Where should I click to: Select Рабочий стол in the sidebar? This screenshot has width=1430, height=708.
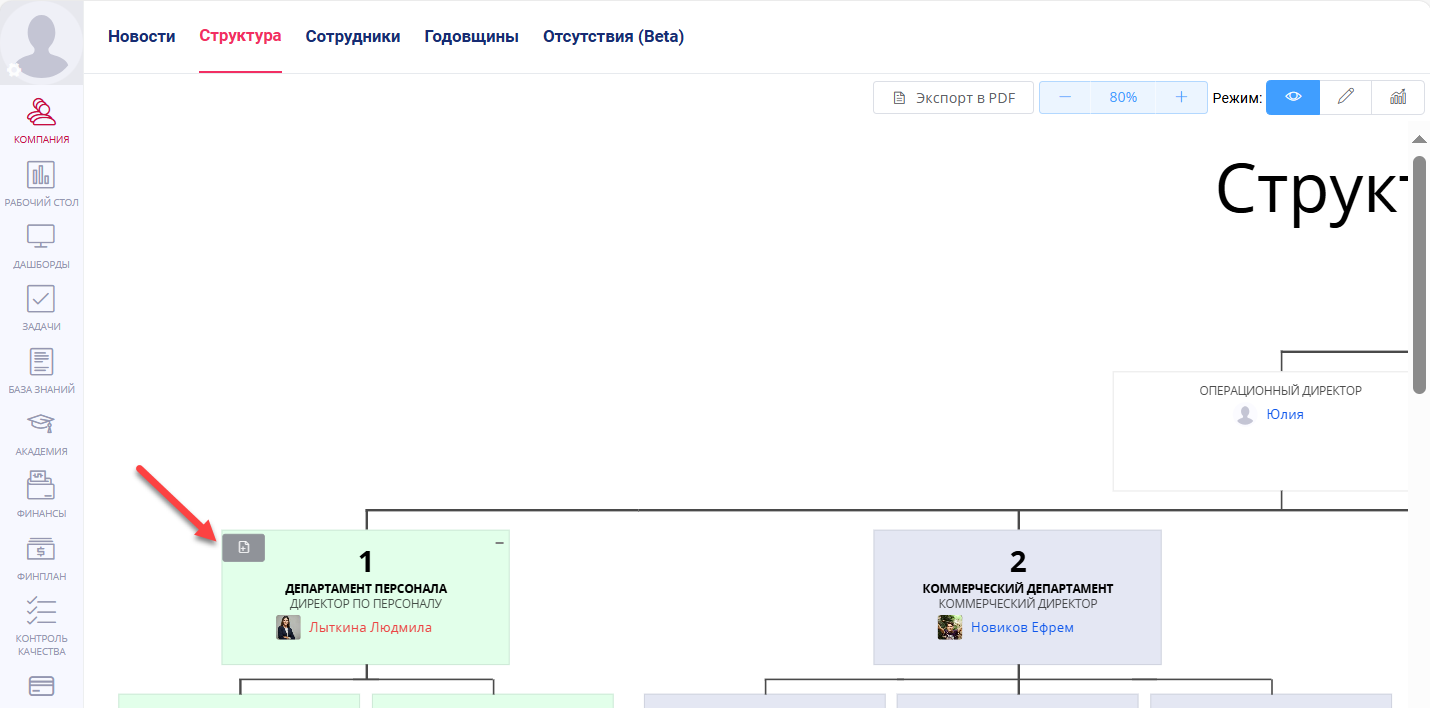41,182
